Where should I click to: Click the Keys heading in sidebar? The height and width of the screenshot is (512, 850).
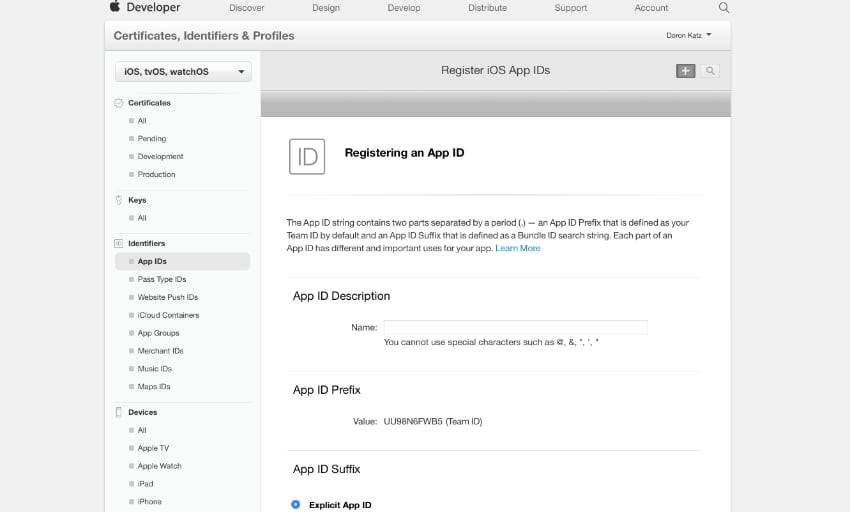(x=137, y=200)
